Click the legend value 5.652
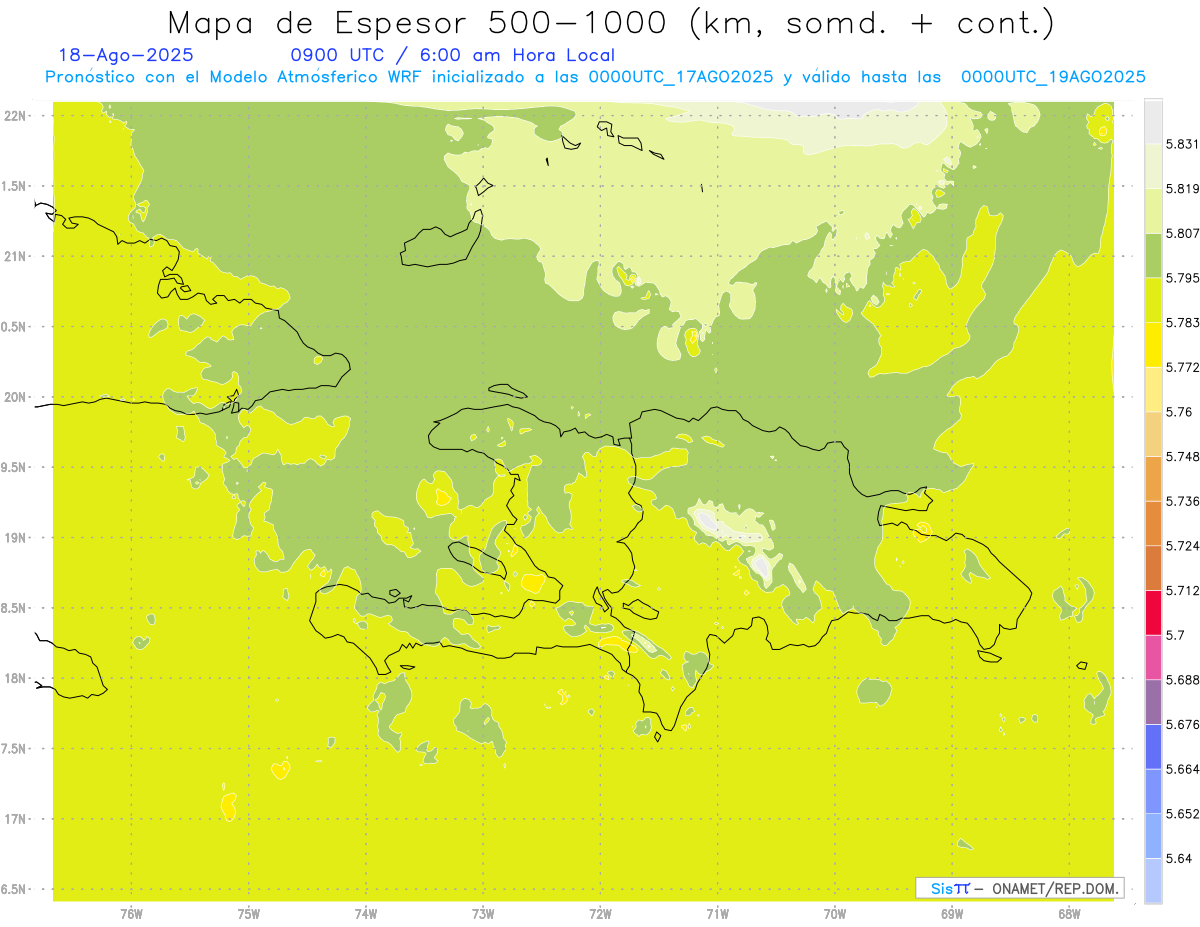Screen dimensions: 1200x927 coord(1182,814)
